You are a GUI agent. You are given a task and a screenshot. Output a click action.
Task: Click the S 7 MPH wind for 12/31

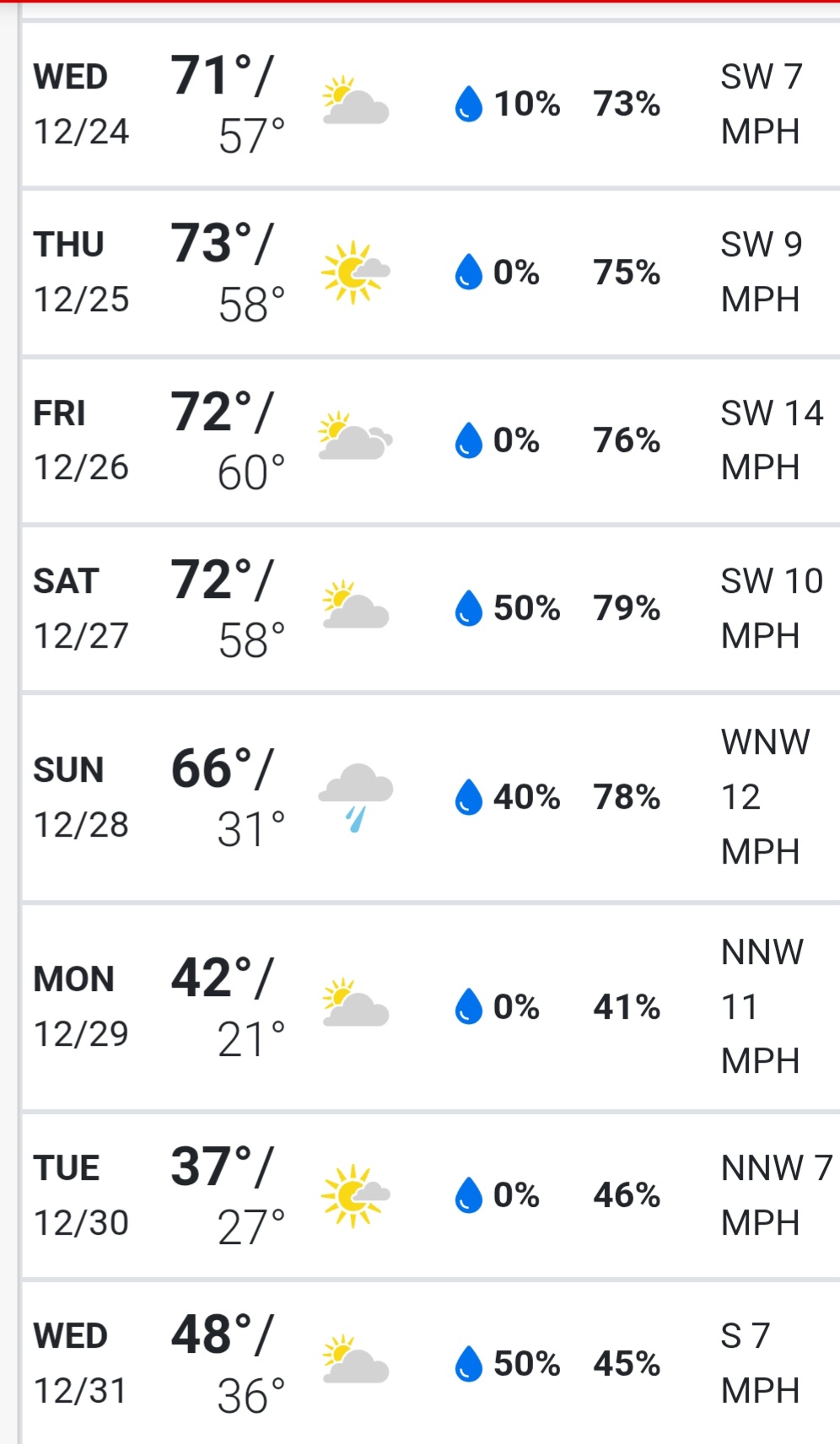pyautogui.click(x=759, y=1362)
